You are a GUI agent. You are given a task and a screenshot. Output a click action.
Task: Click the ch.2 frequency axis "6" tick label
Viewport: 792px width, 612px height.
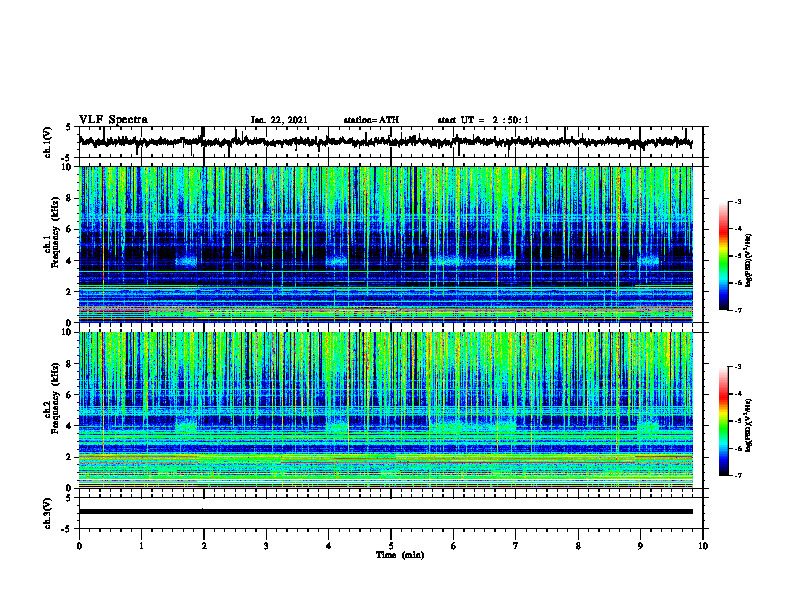(x=70, y=395)
